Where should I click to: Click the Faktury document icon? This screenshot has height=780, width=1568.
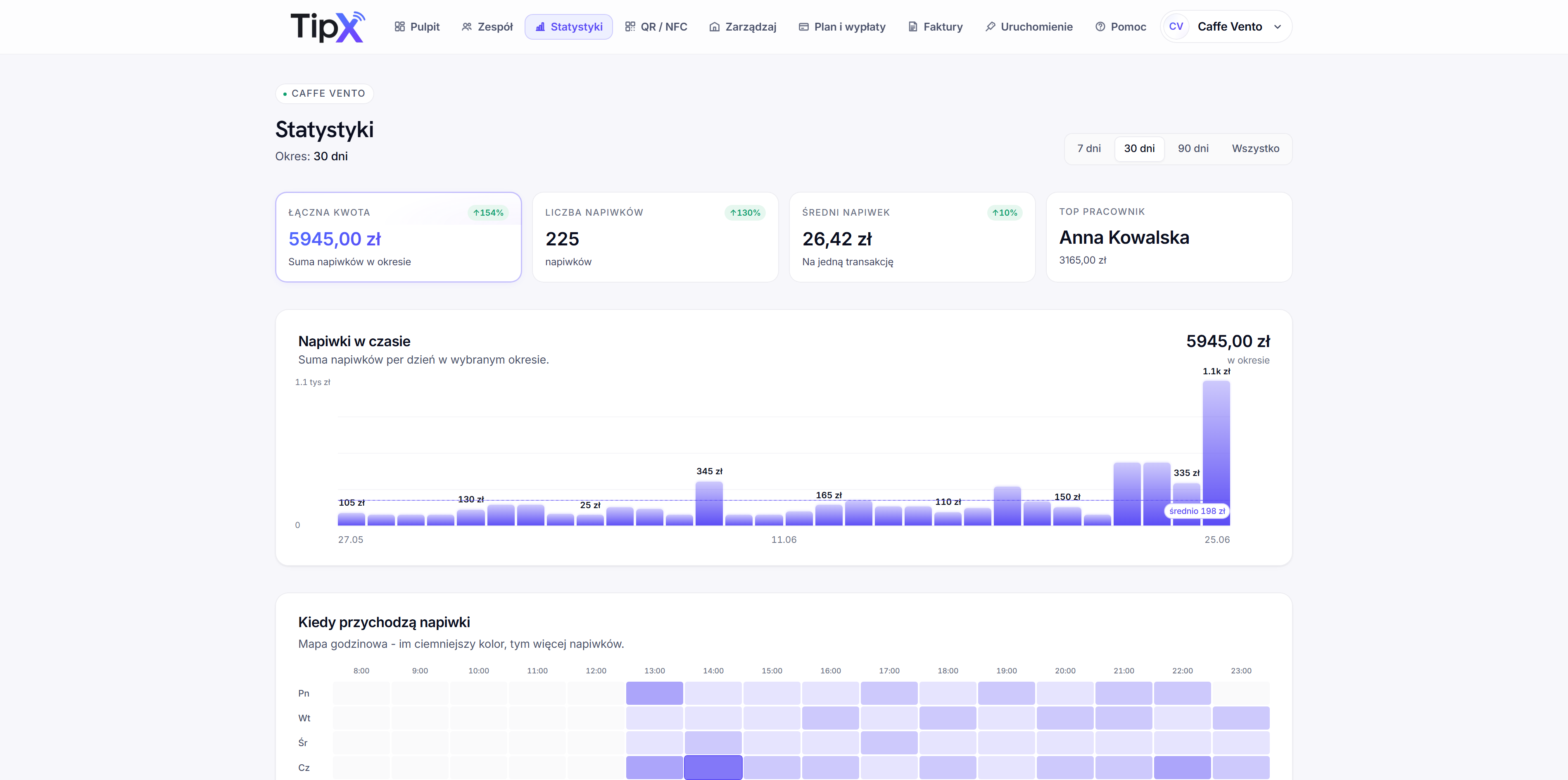click(x=912, y=27)
